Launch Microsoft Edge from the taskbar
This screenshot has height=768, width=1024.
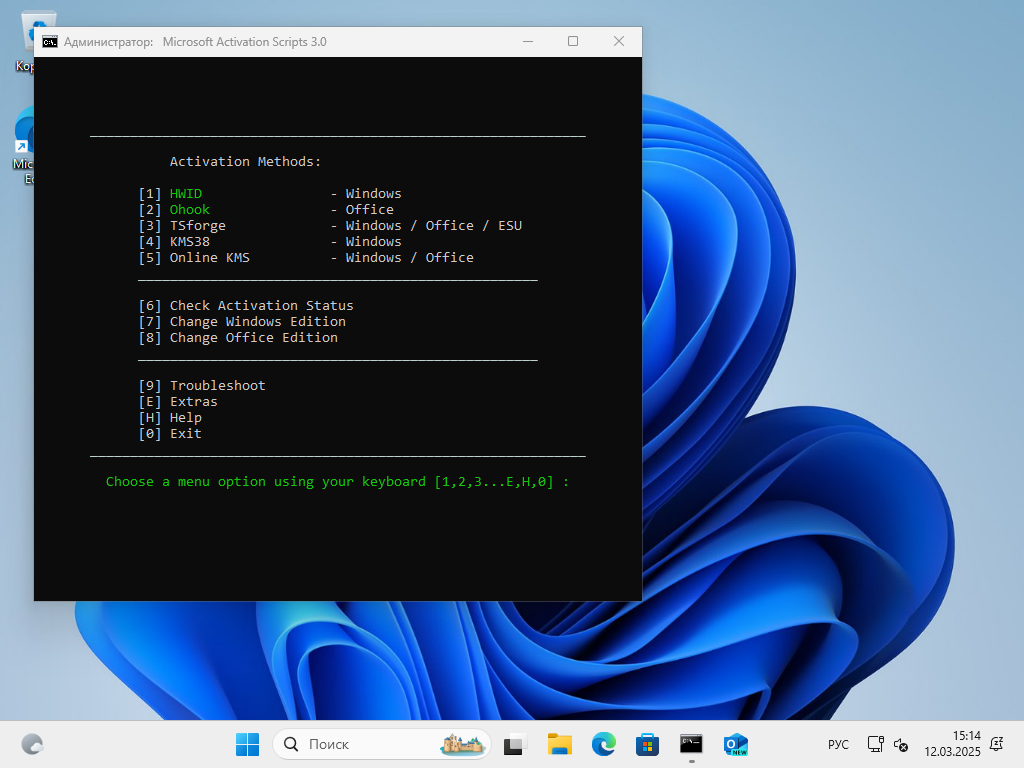tap(603, 744)
